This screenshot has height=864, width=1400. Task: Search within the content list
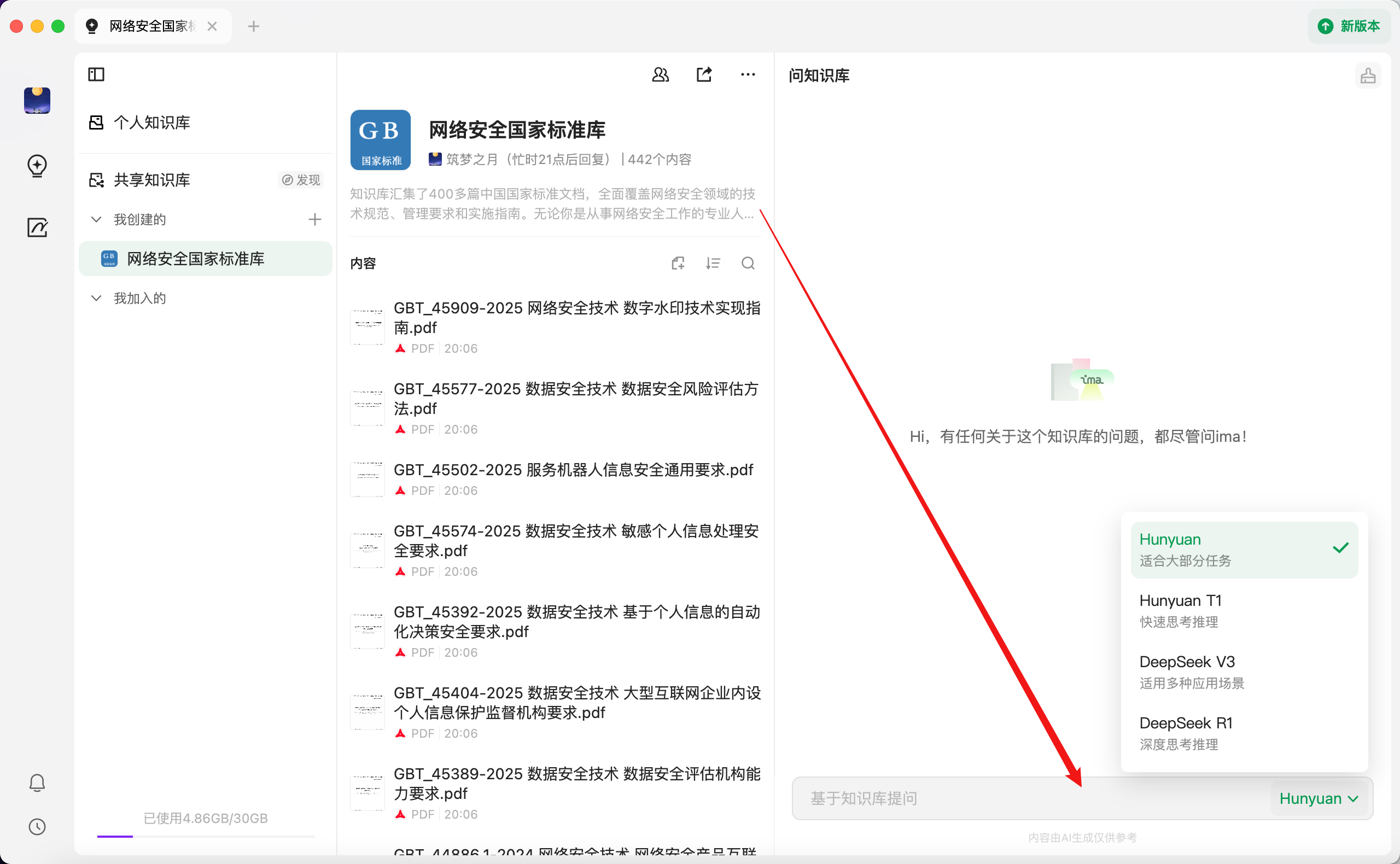[x=748, y=263]
